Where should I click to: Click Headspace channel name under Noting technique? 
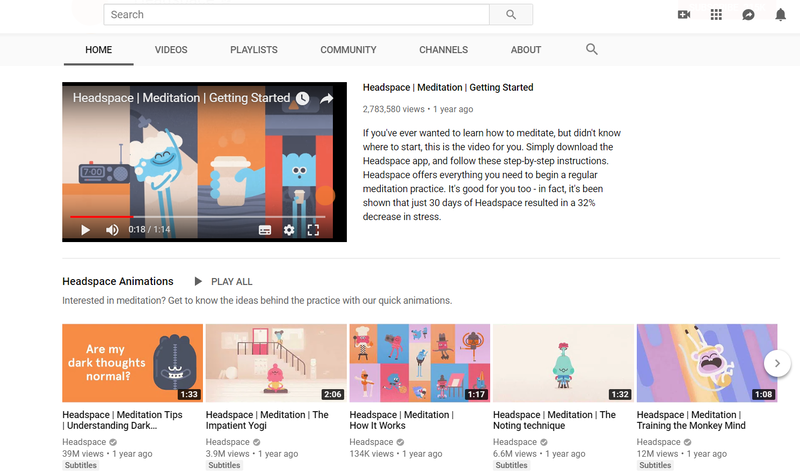click(514, 442)
